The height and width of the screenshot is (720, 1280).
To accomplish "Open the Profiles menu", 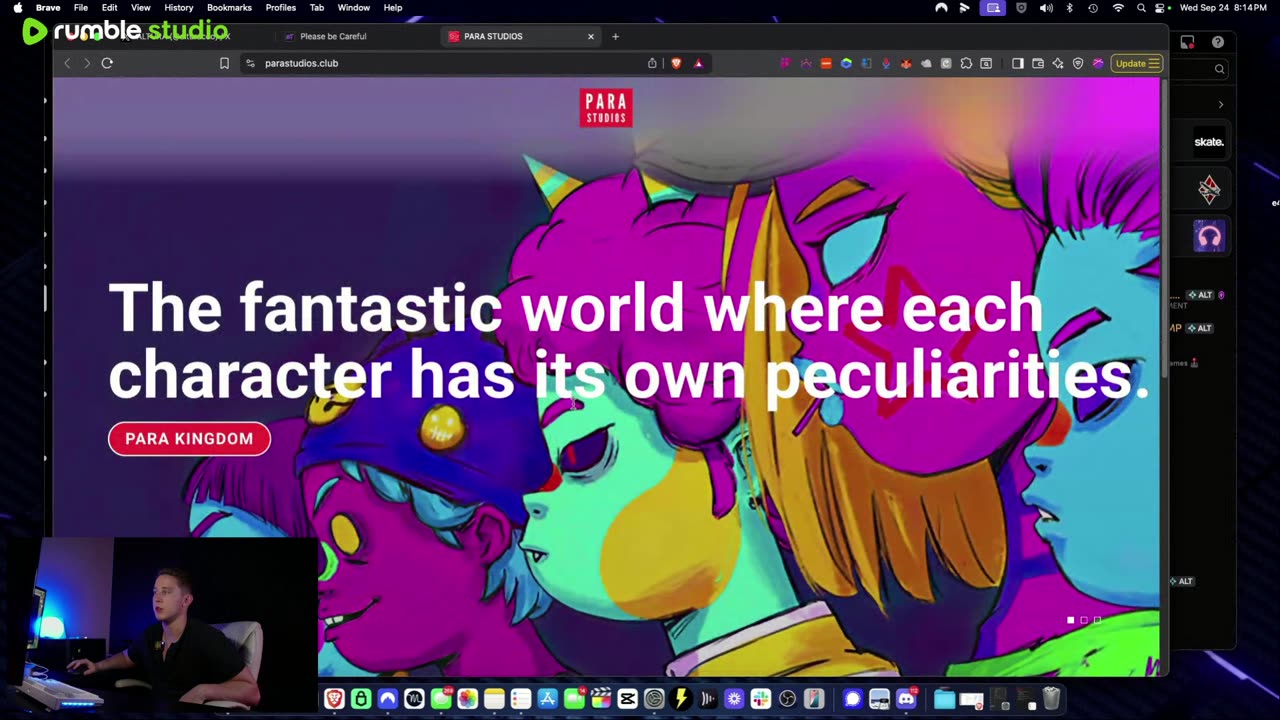I will click(281, 8).
